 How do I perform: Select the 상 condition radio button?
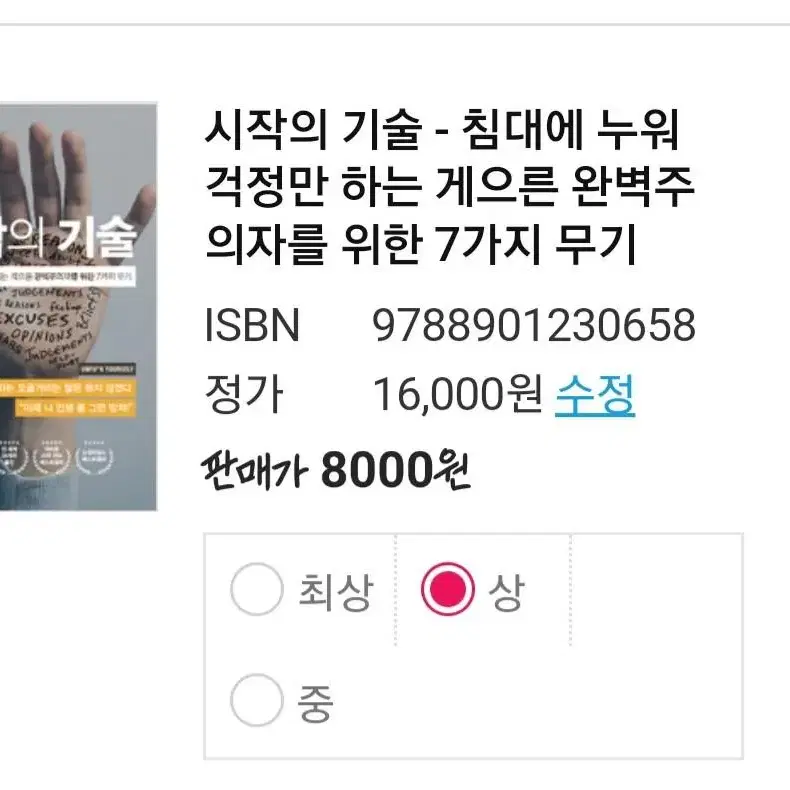[x=447, y=589]
